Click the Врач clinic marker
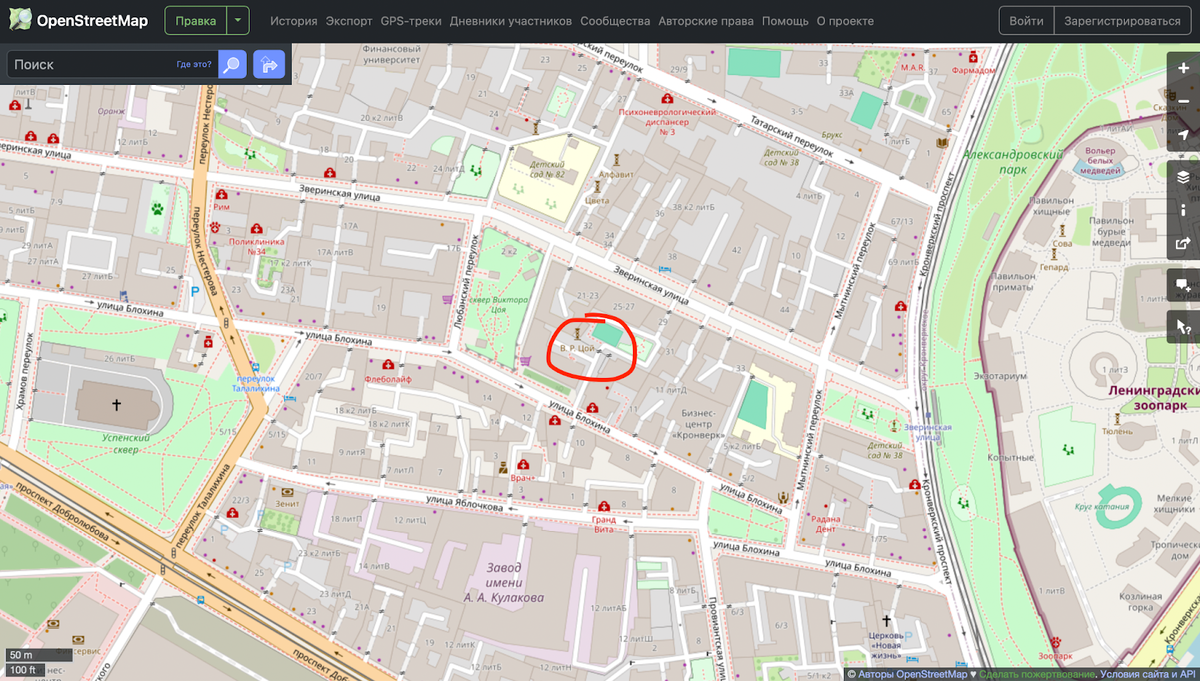The image size is (1200, 681). [523, 467]
